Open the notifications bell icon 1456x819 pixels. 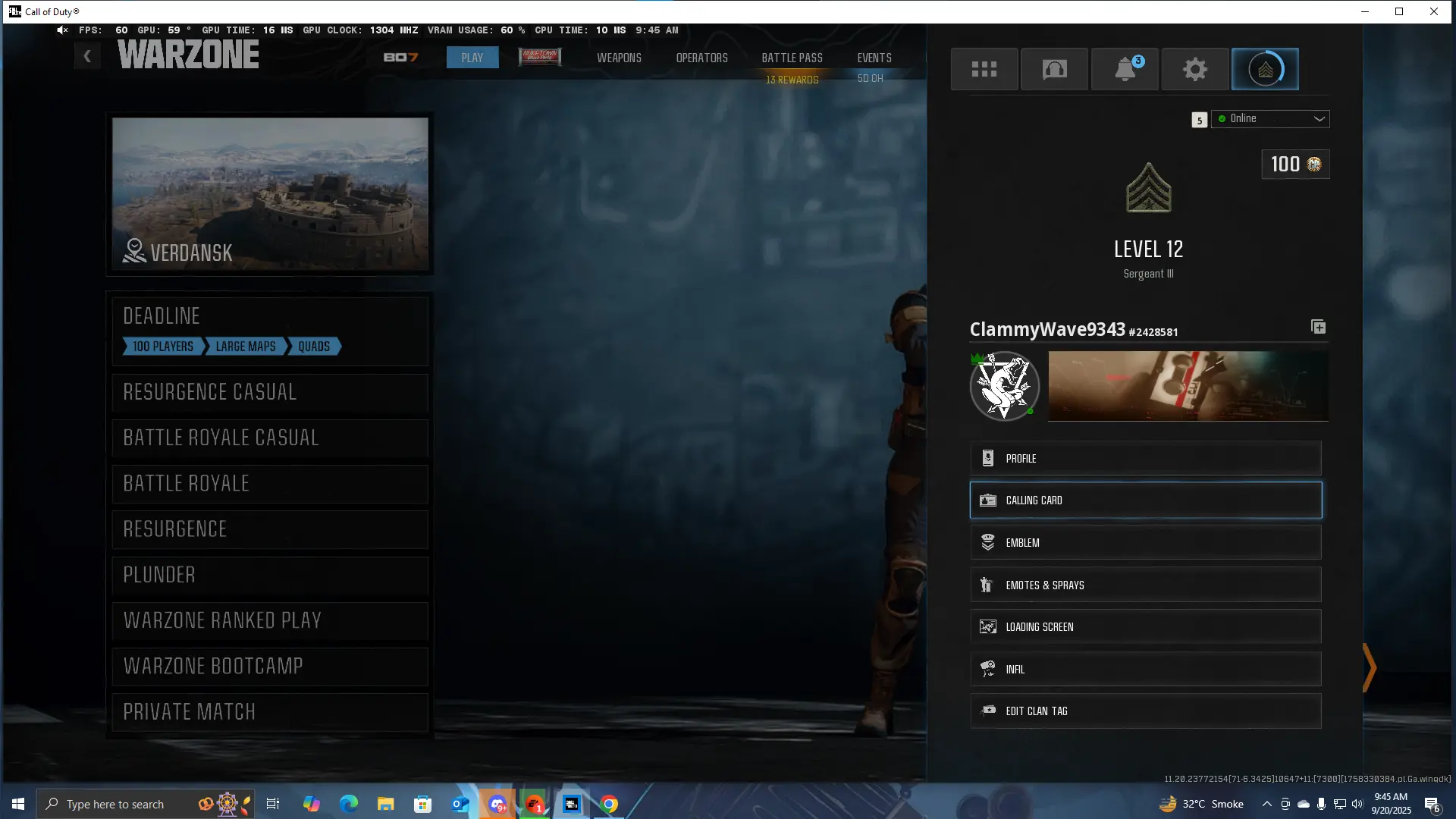tap(1125, 69)
